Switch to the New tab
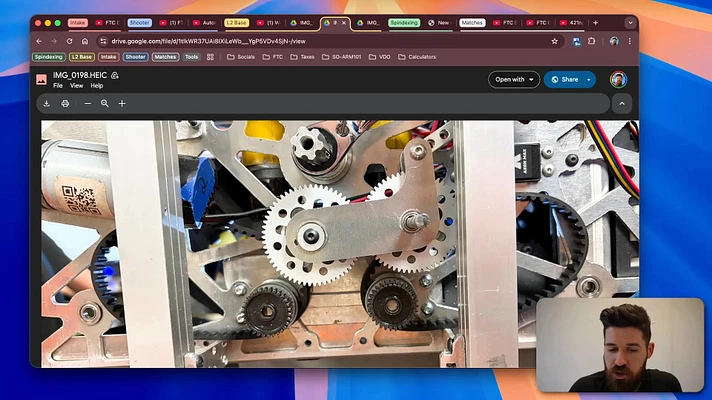Image resolution: width=712 pixels, height=400 pixels. click(x=439, y=23)
